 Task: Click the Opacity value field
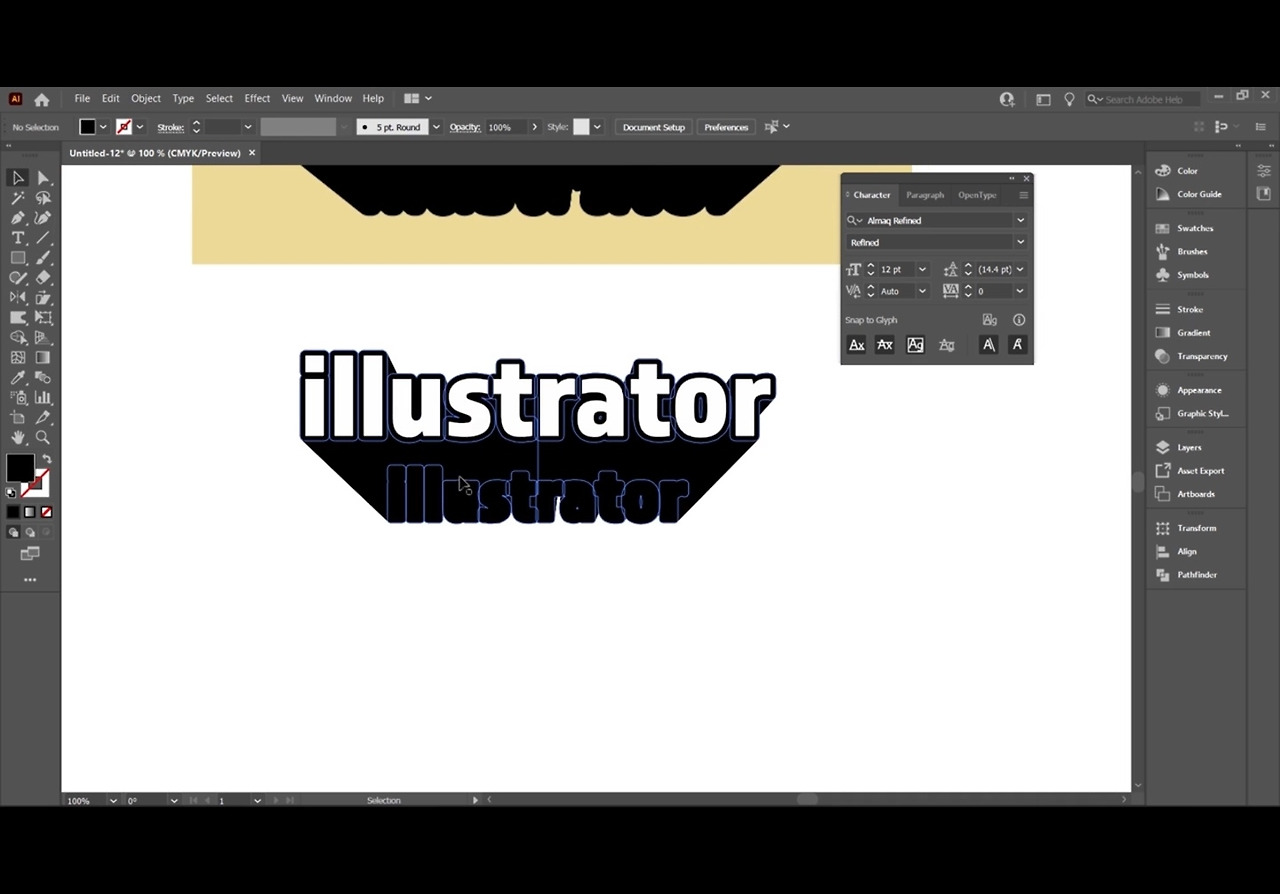click(x=506, y=127)
